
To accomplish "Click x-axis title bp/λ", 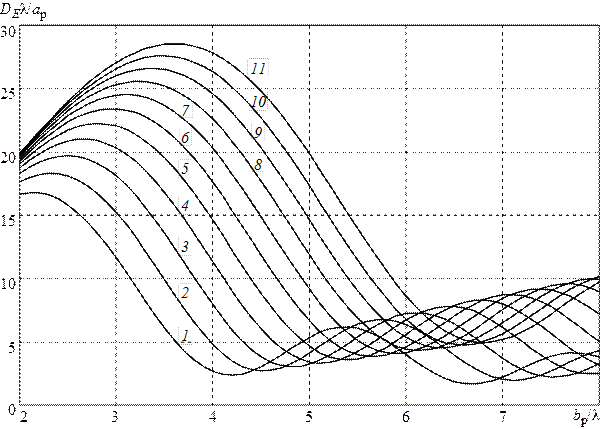I will pos(586,417).
